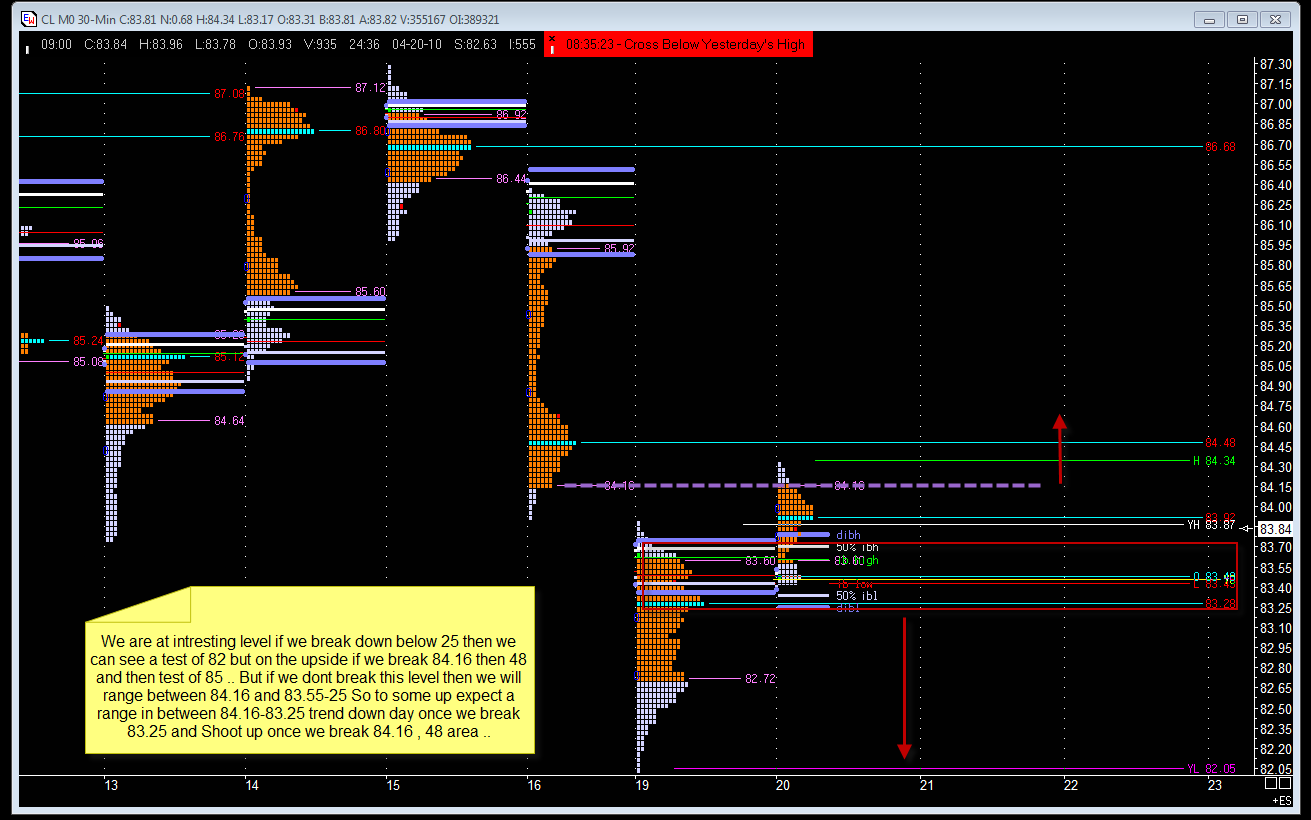Click the red "84.48" level label
The image size is (1311, 820).
[x=1221, y=443]
